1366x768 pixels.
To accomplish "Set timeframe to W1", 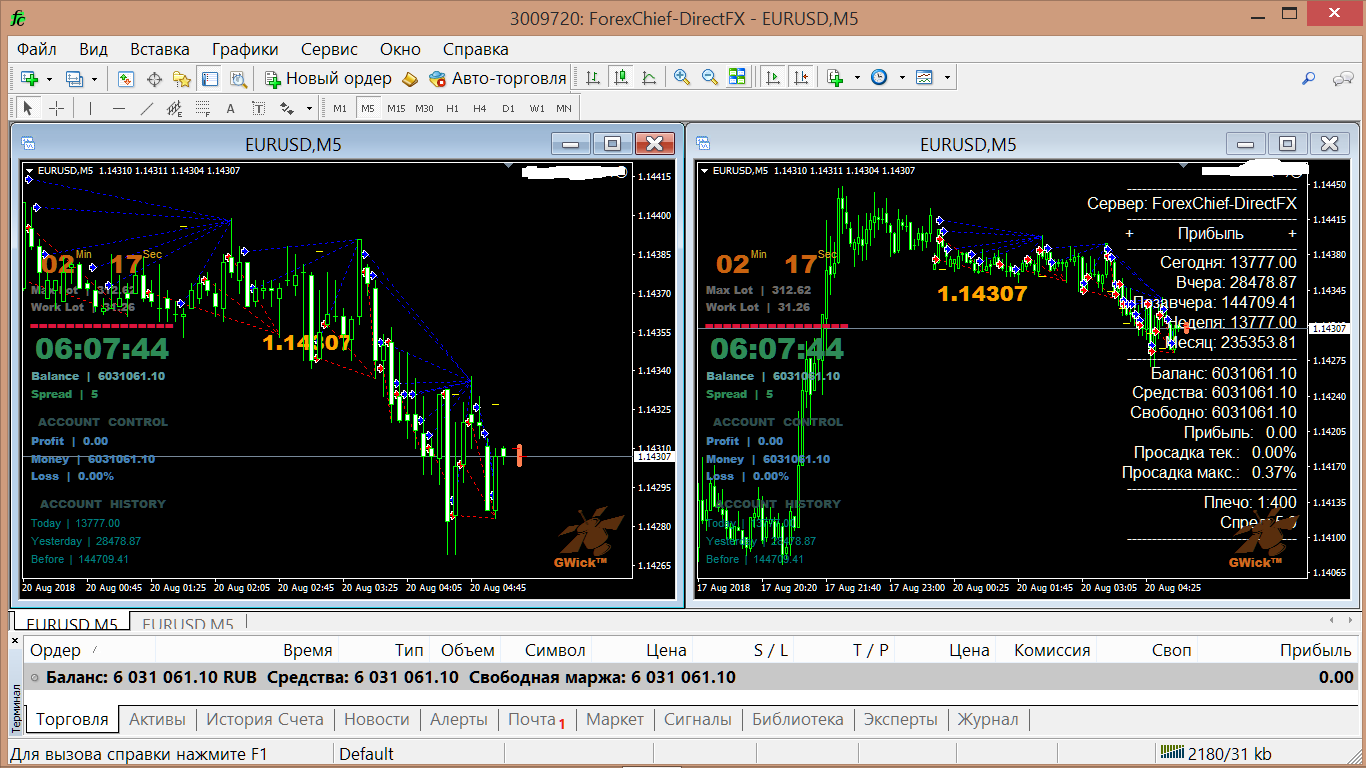I will pos(537,108).
